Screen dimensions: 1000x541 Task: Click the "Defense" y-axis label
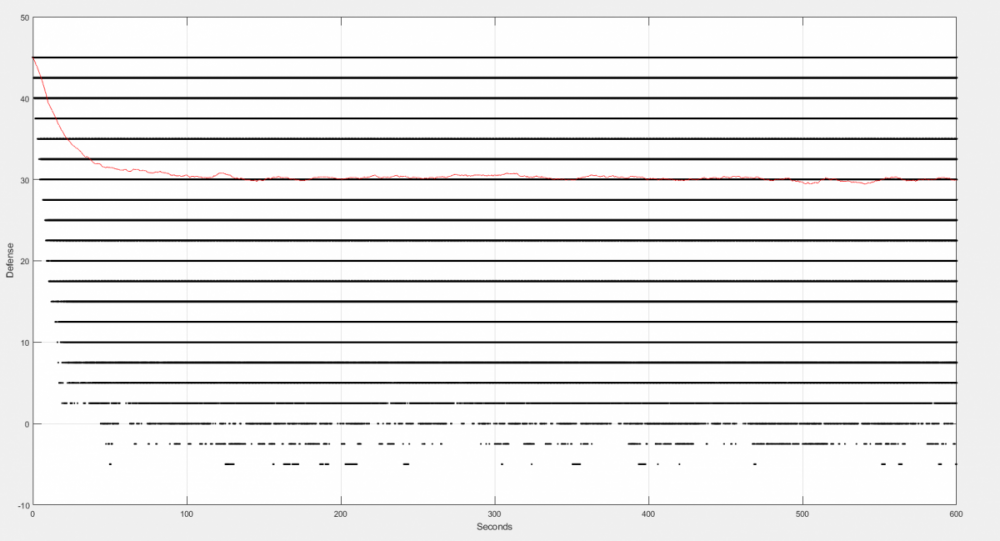pyautogui.click(x=10, y=260)
